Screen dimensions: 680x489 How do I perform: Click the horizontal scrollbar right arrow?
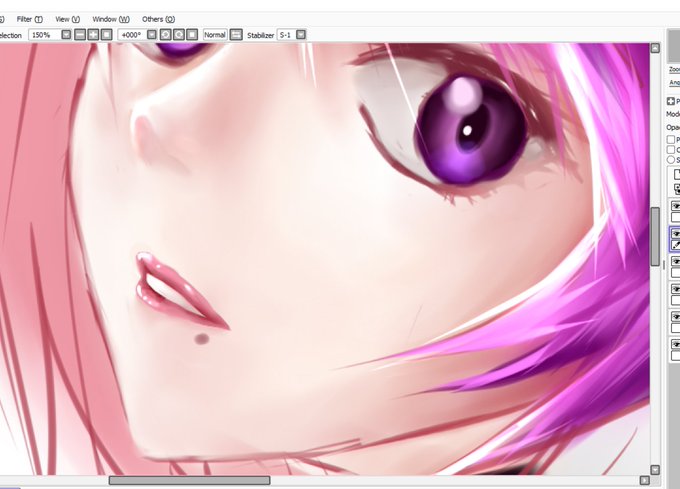645,480
